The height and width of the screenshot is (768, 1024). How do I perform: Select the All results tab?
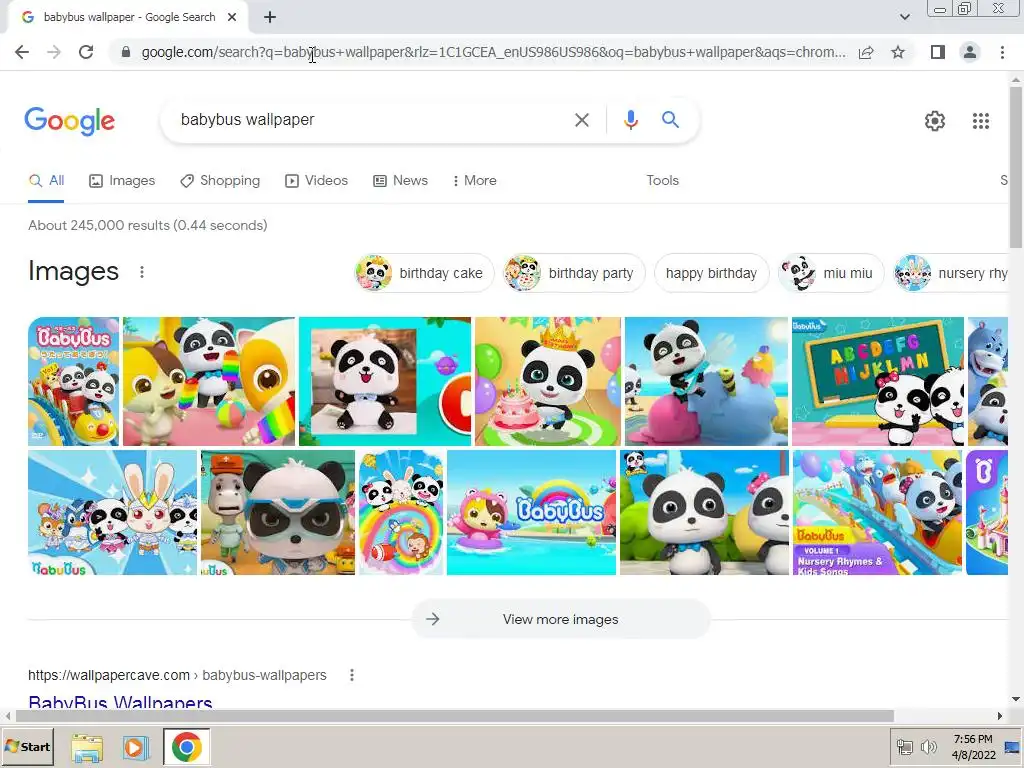click(46, 181)
